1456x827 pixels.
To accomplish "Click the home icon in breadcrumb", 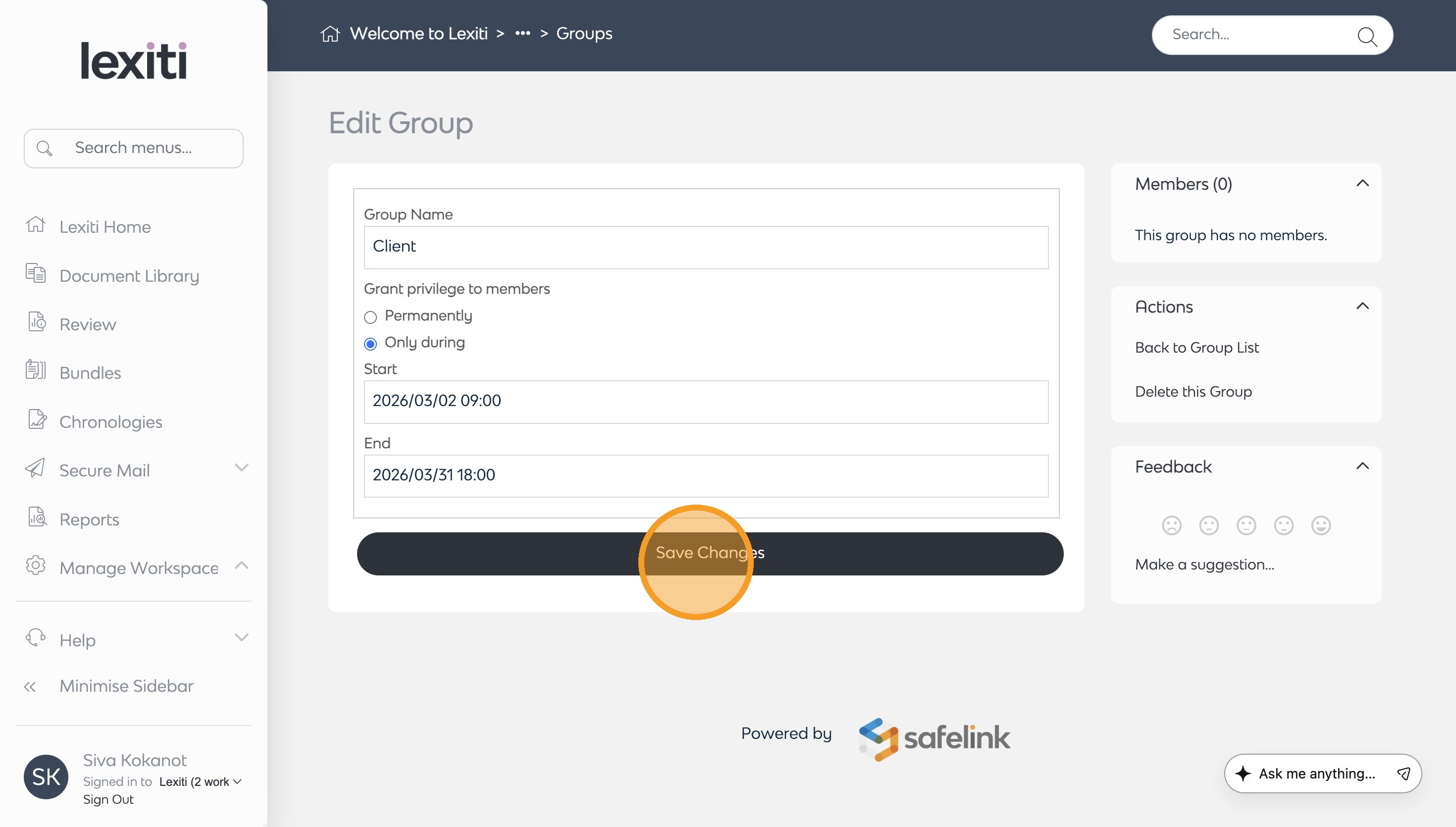I will (x=330, y=34).
